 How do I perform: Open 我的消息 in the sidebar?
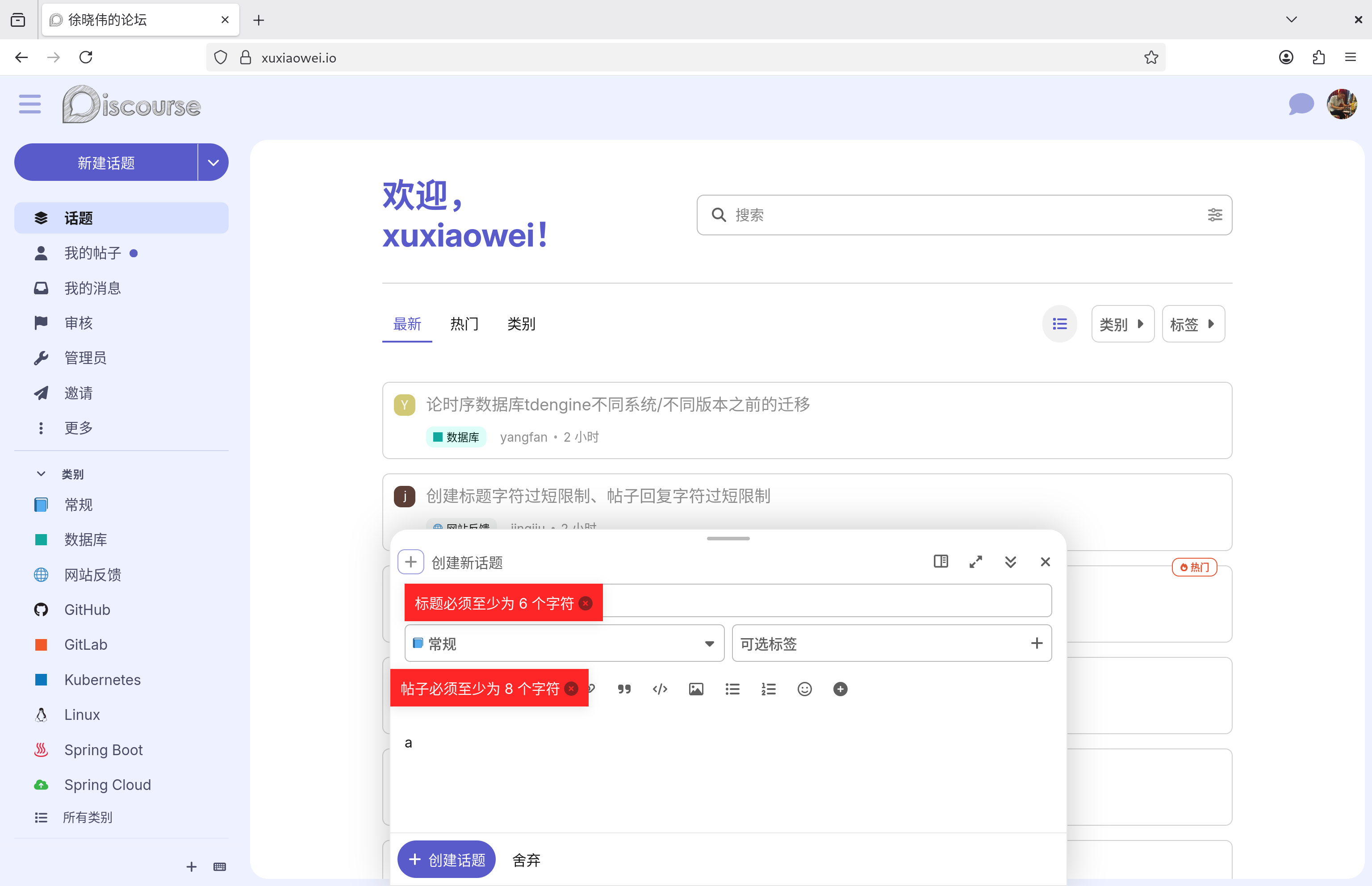point(92,288)
